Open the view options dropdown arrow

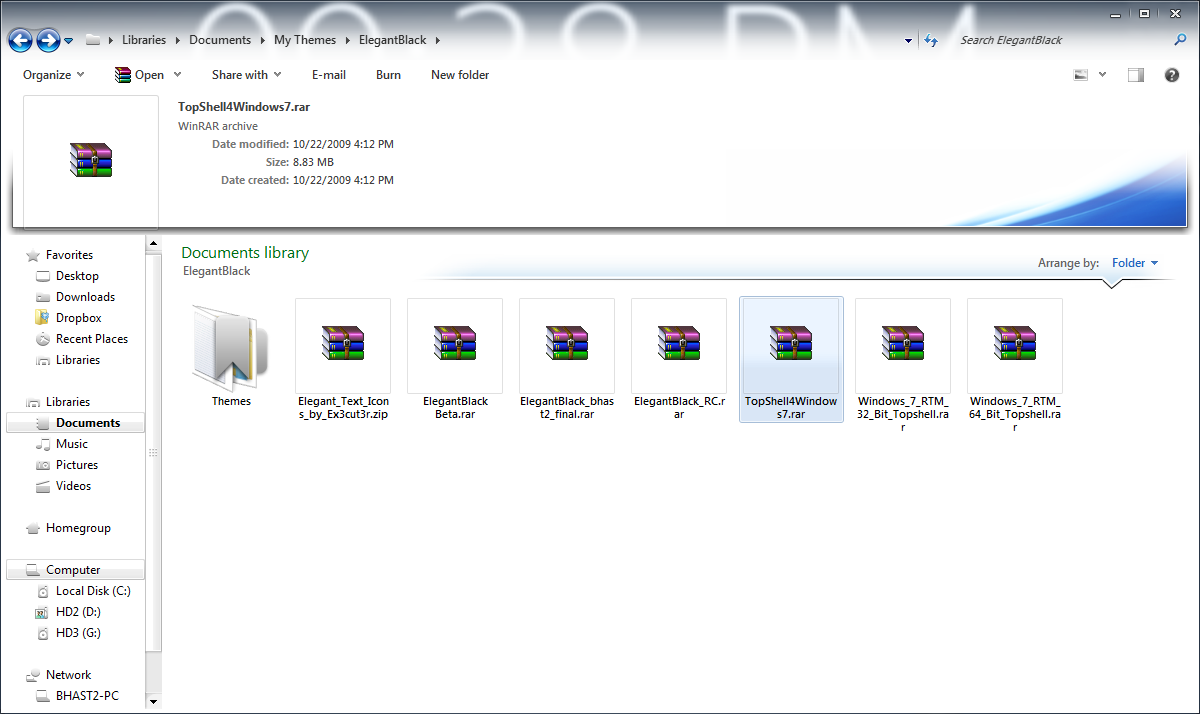coord(1103,75)
